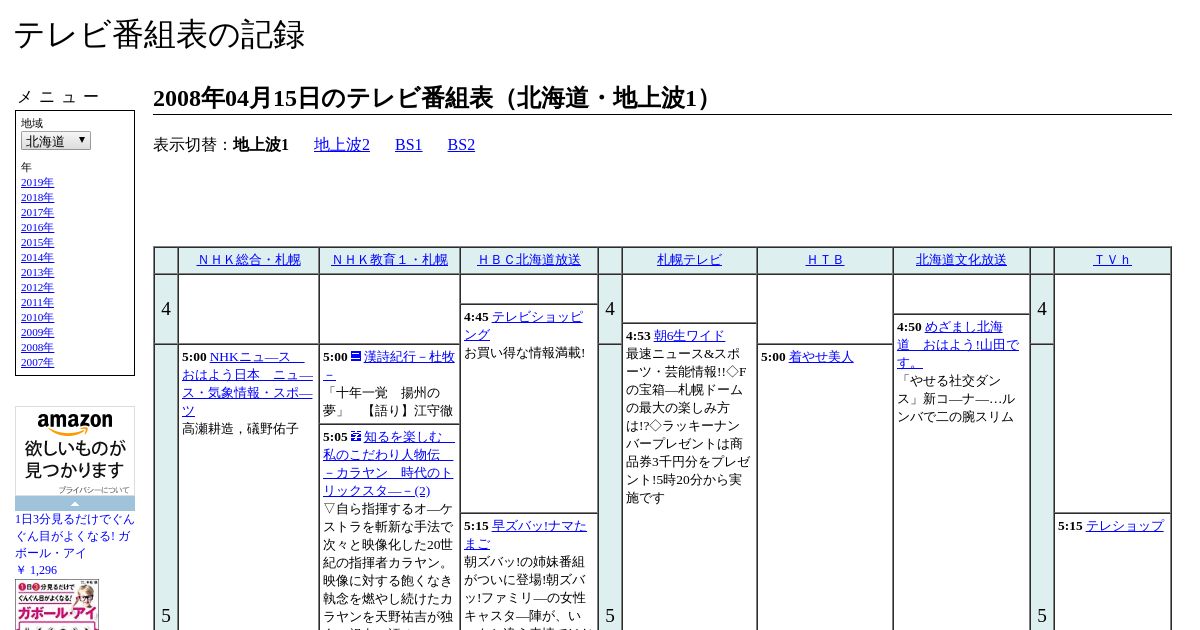Open the 2019年 archive link
This screenshot has height=630, width=1200.
[37, 182]
